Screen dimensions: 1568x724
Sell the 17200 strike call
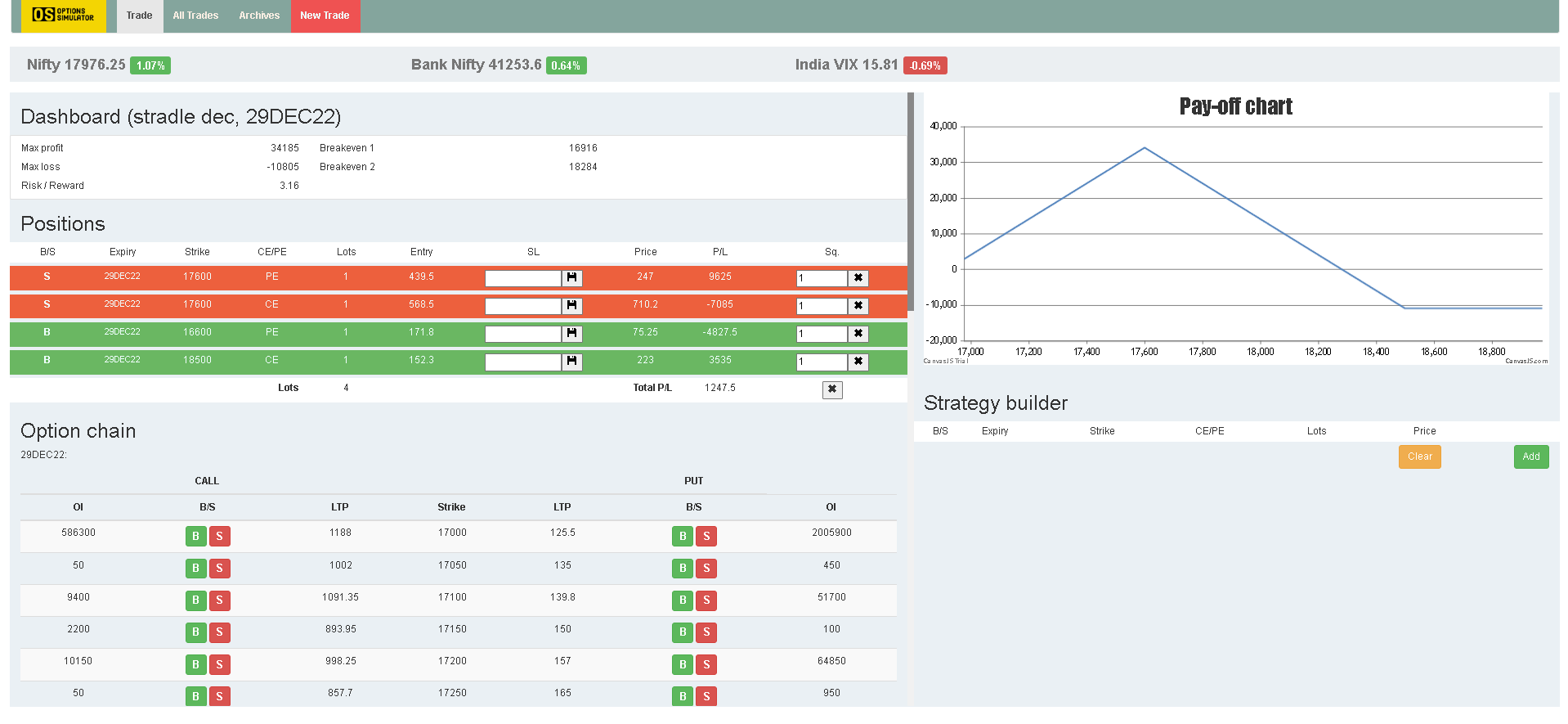pos(219,664)
